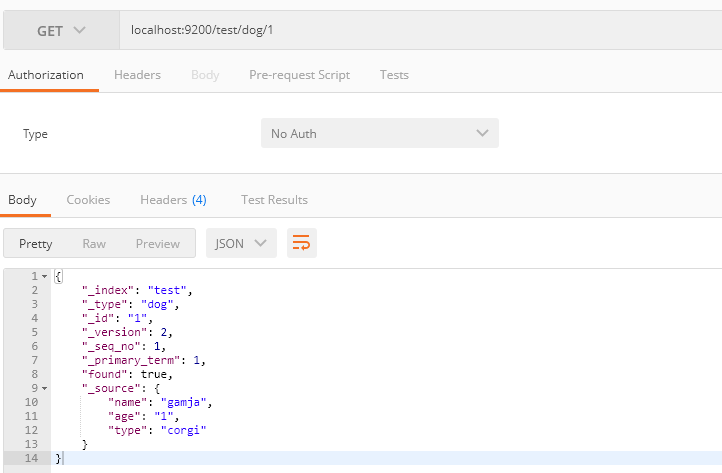
Task: Open the Test Results tab
Action: coord(274,200)
